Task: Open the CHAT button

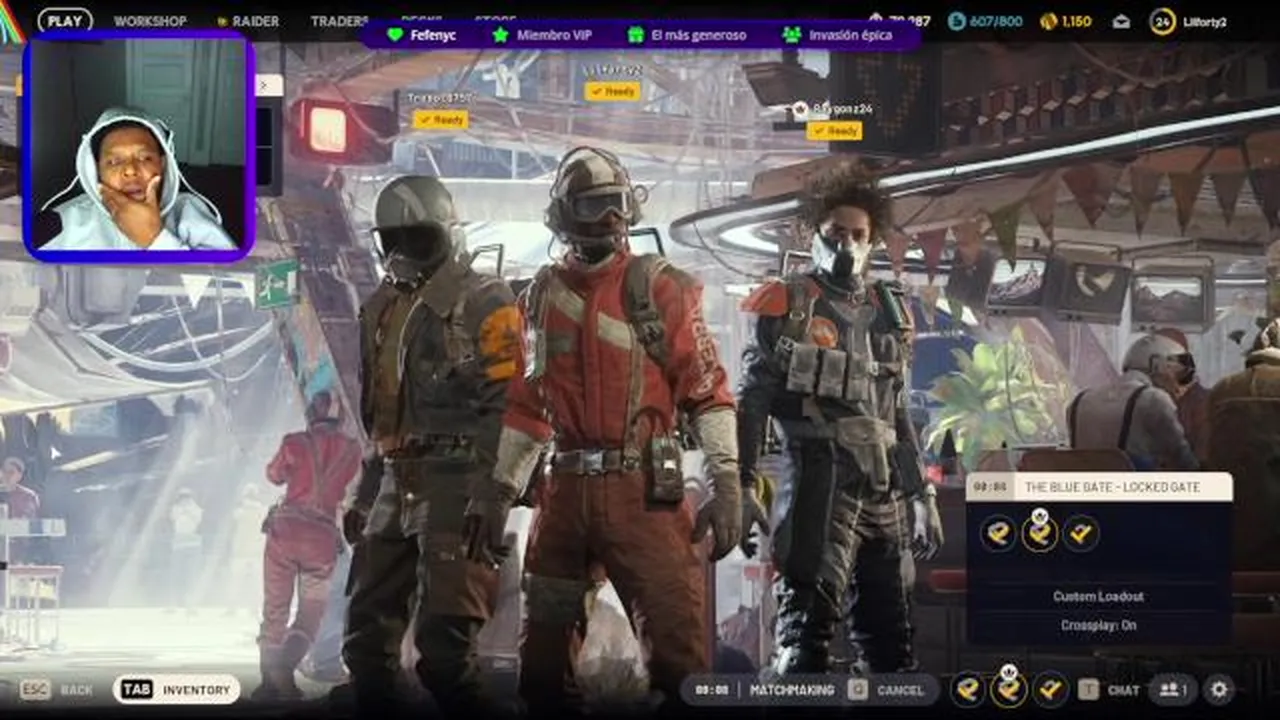Action: pos(1111,690)
